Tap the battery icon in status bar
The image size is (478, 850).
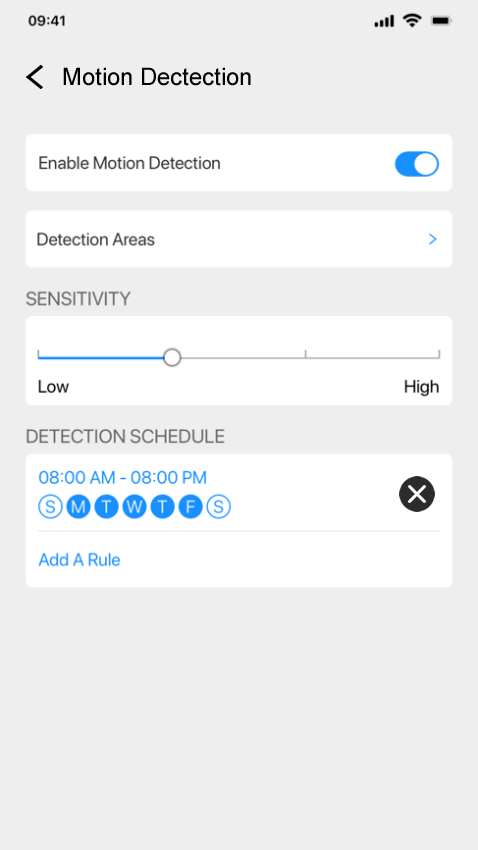[441, 21]
